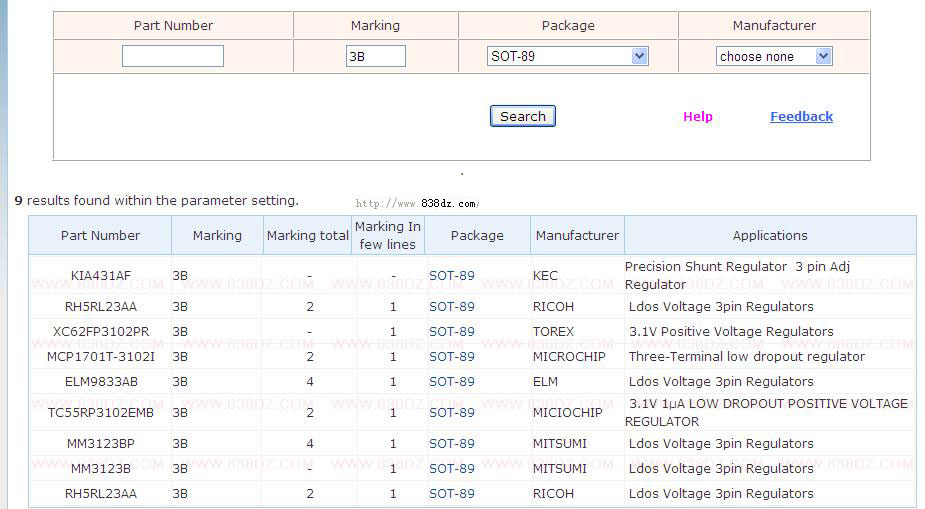Click the Marking input field containing 3B
925x509 pixels.
click(376, 56)
